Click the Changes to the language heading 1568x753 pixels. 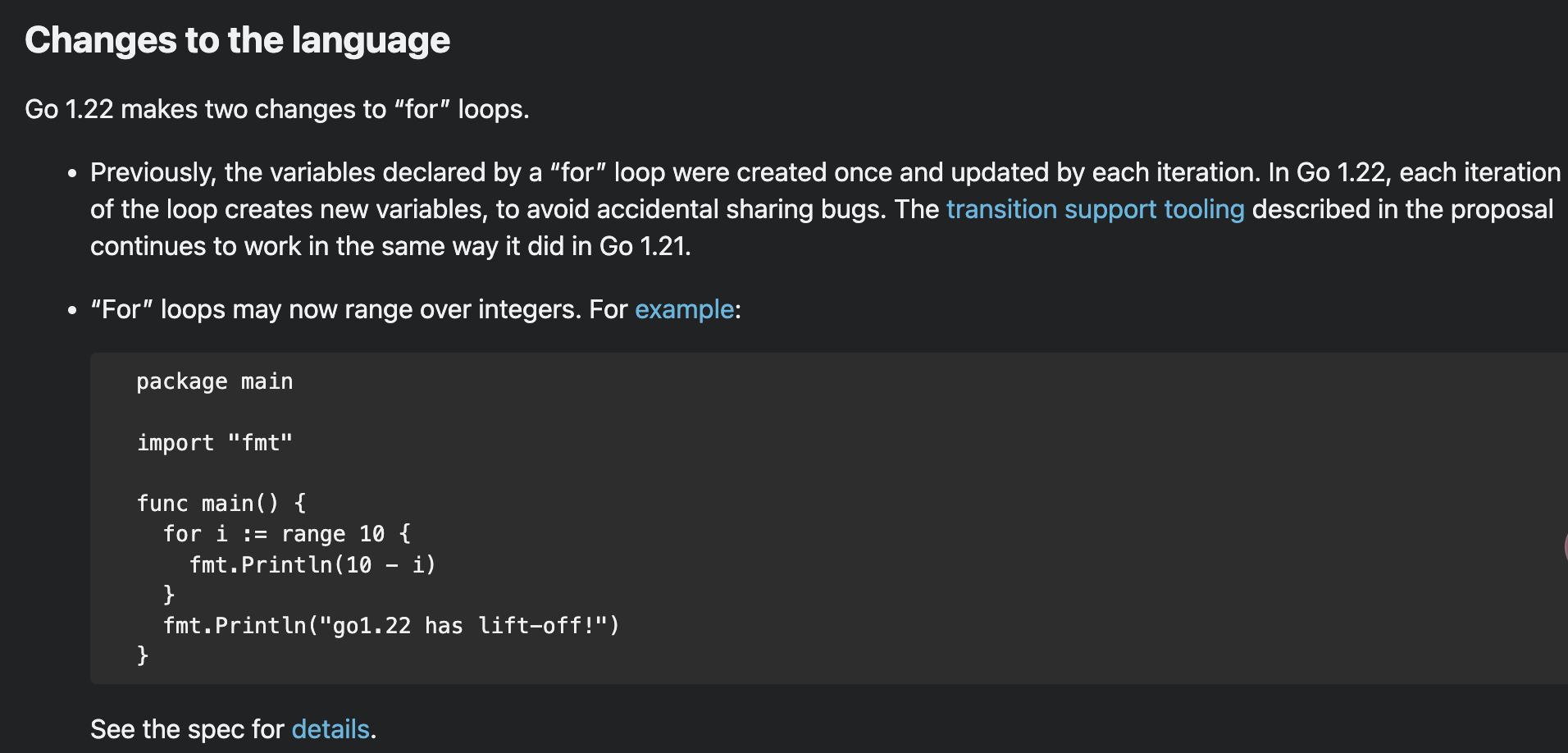(237, 40)
